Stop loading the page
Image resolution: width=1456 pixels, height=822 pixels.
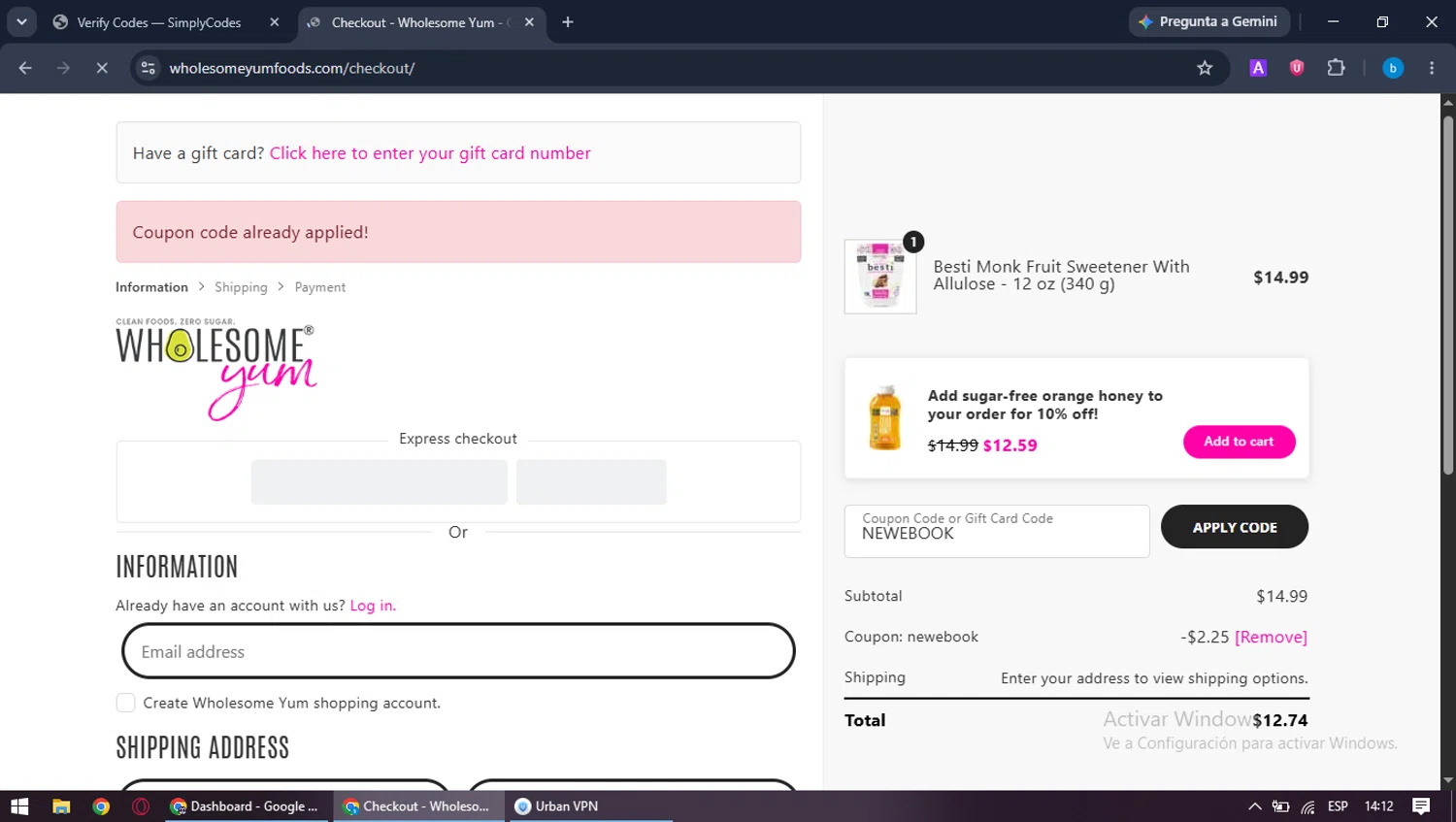tap(101, 68)
